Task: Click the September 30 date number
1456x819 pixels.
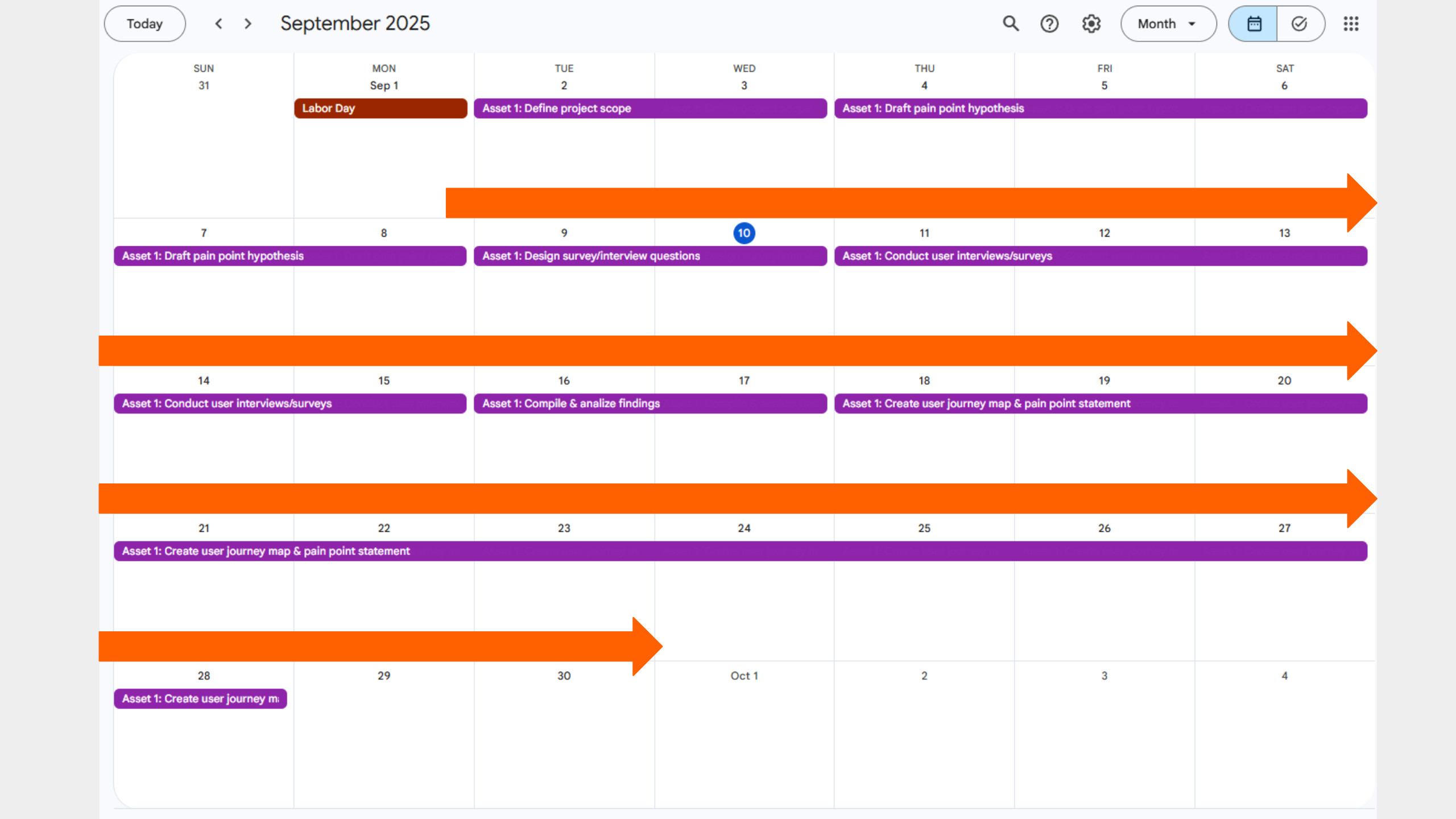Action: tap(564, 676)
